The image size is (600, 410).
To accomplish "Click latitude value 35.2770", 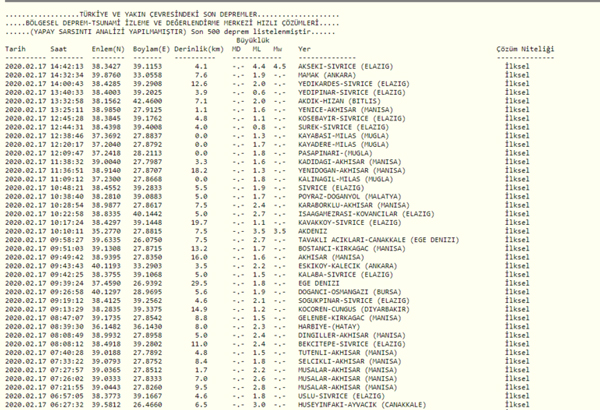I will 106,231.
